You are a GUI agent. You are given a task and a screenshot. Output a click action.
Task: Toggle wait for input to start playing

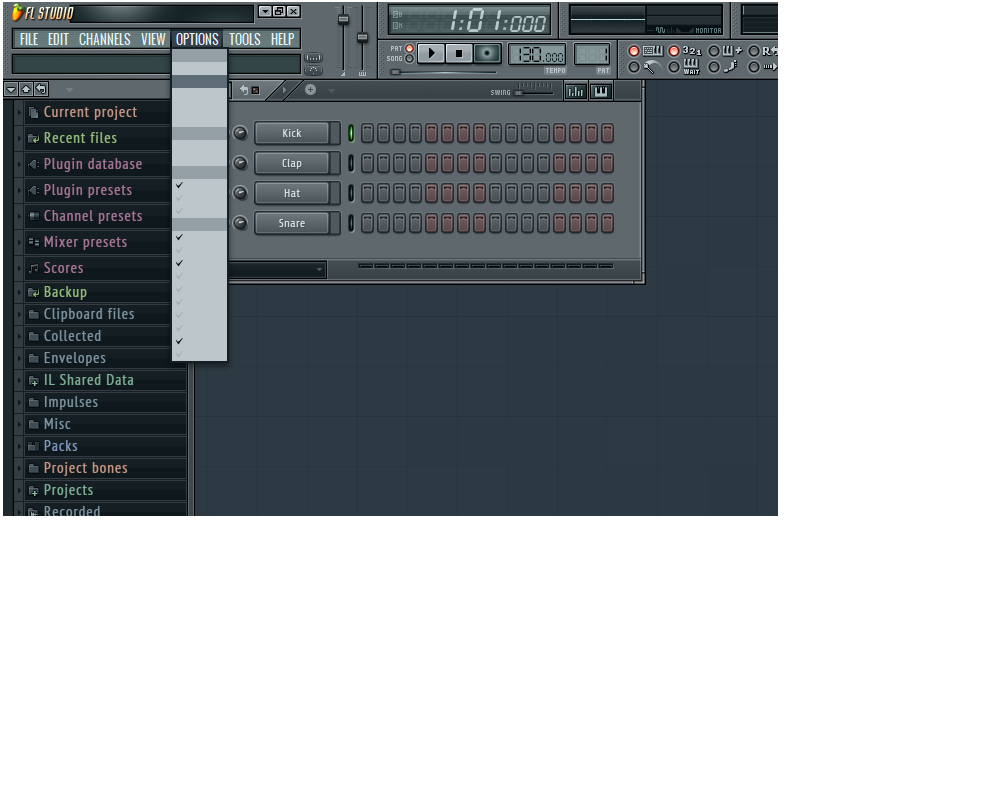point(674,67)
